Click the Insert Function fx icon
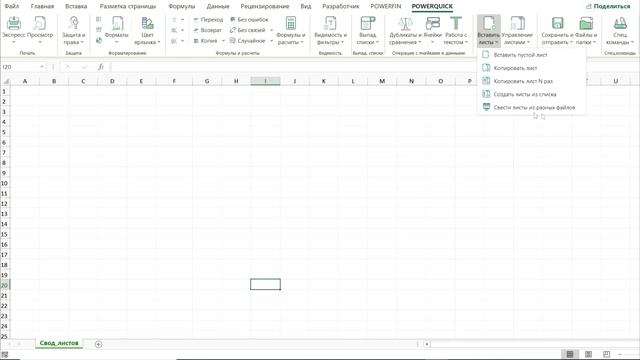The height and width of the screenshot is (360, 640). click(101, 67)
